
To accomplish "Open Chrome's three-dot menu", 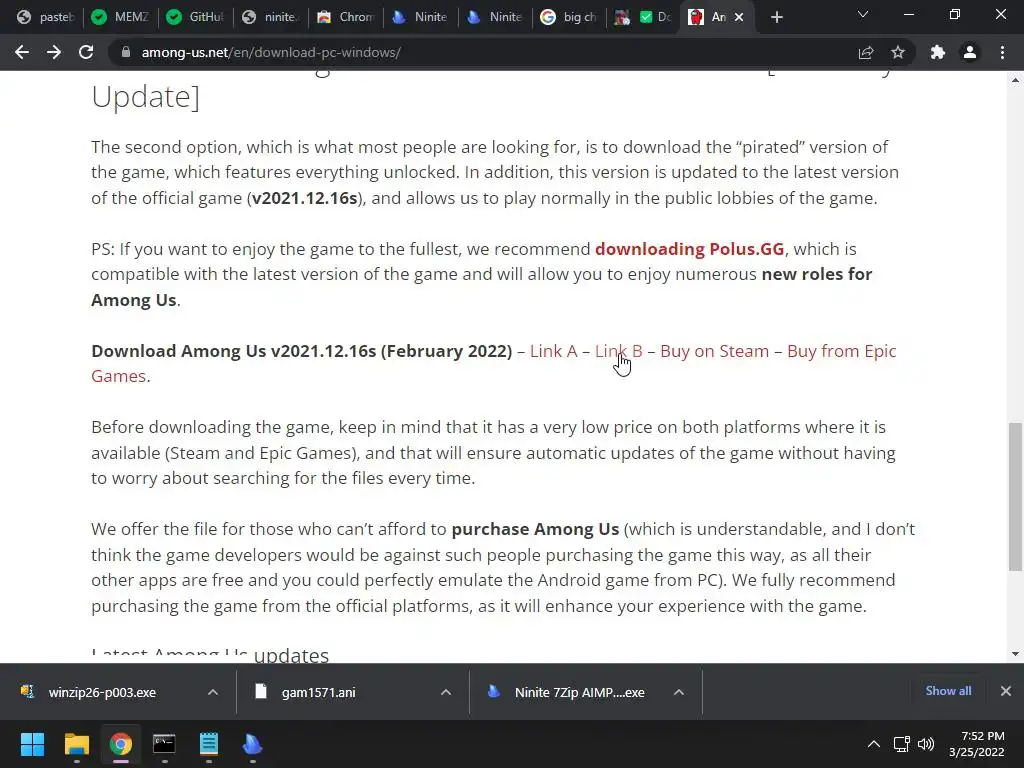I will [1002, 52].
